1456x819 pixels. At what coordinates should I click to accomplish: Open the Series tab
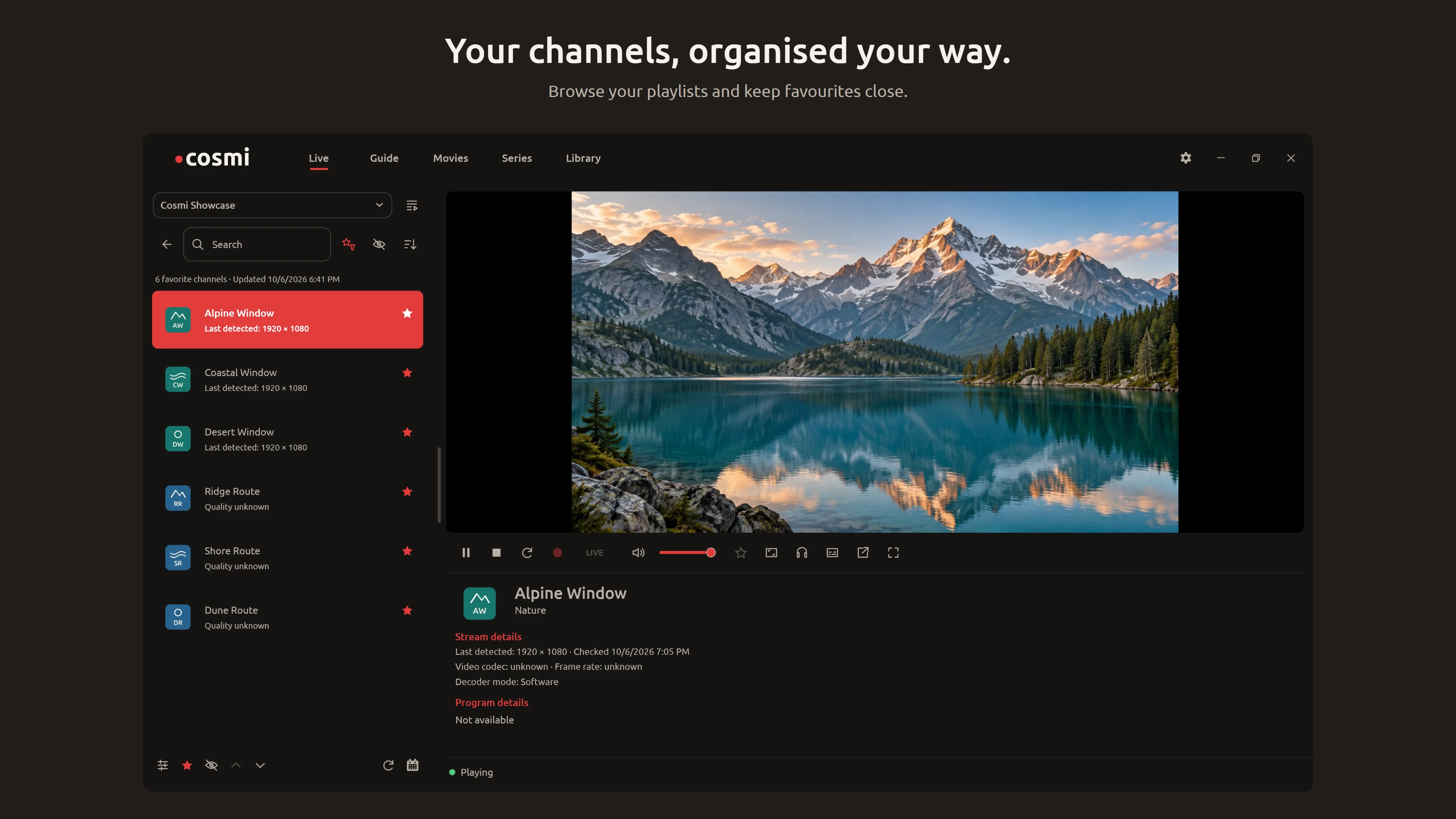[516, 158]
